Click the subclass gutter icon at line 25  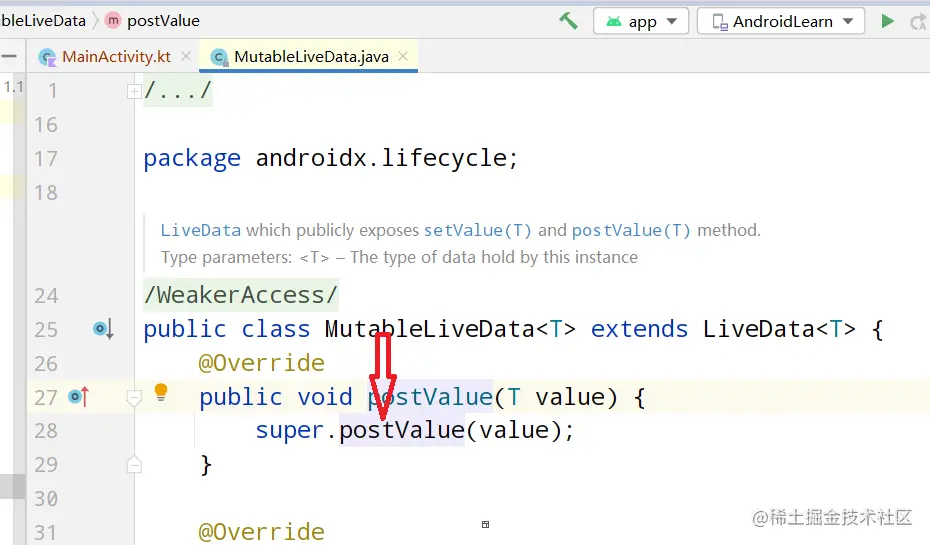103,329
